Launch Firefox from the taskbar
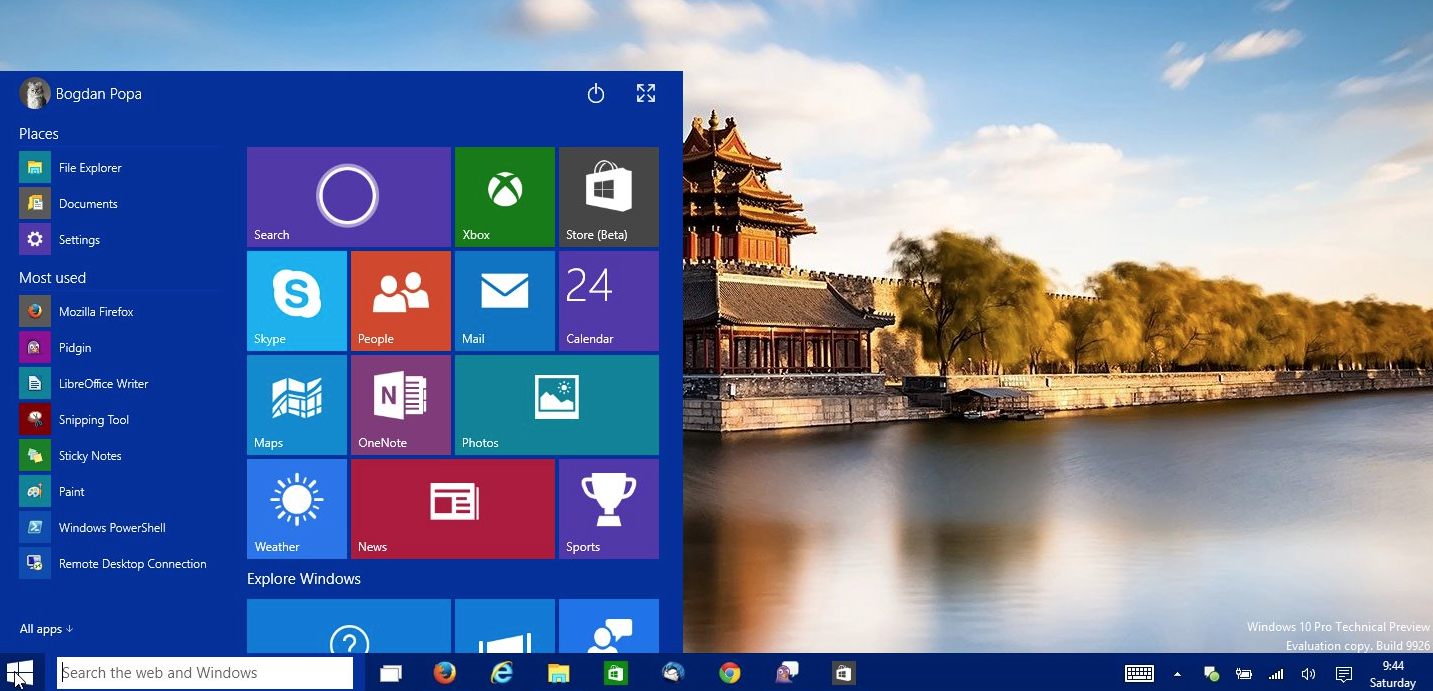The width and height of the screenshot is (1433, 691). (445, 673)
